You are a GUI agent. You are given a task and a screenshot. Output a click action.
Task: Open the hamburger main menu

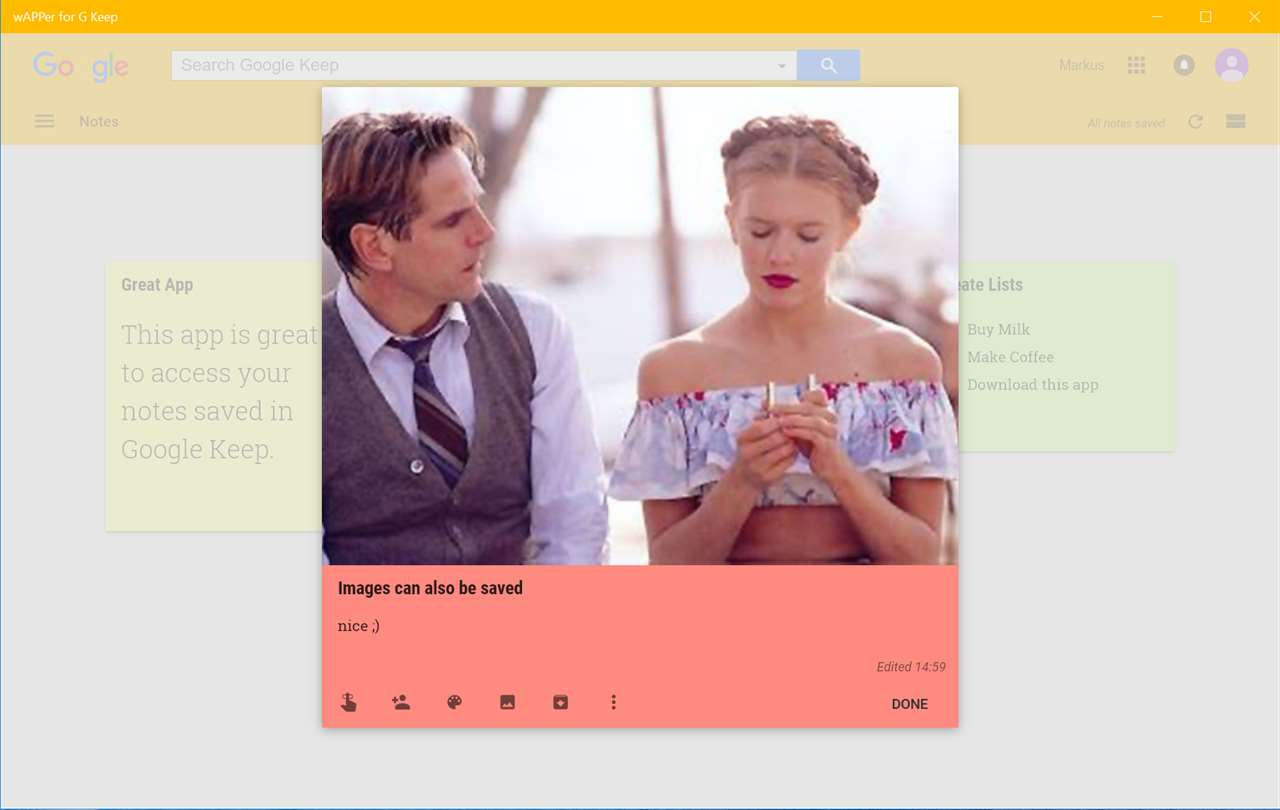pos(44,121)
